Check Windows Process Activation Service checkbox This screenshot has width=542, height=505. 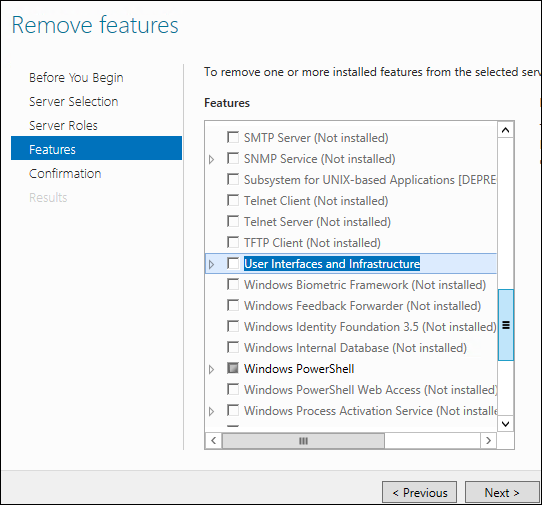coord(233,411)
